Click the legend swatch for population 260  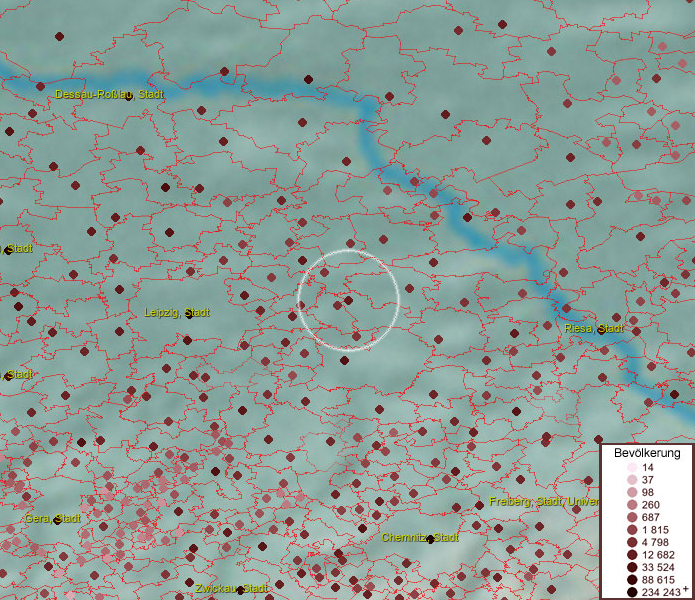[x=632, y=504]
